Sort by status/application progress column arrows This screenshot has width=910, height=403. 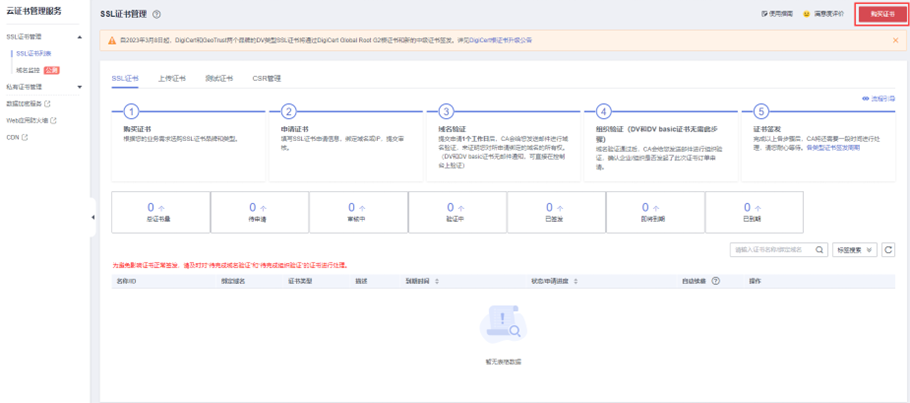pyautogui.click(x=576, y=281)
